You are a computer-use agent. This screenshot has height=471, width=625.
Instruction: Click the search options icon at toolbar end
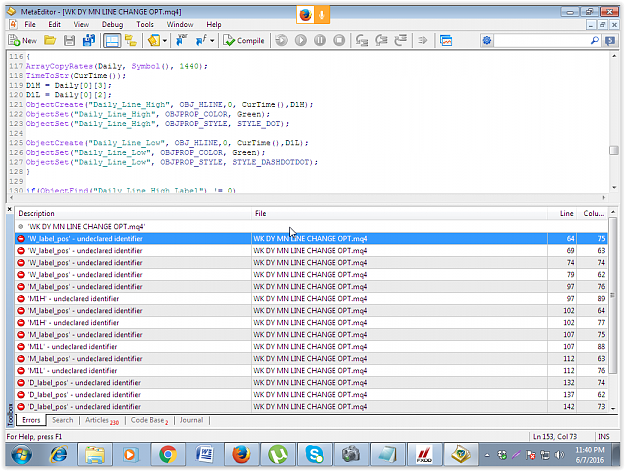coord(610,40)
